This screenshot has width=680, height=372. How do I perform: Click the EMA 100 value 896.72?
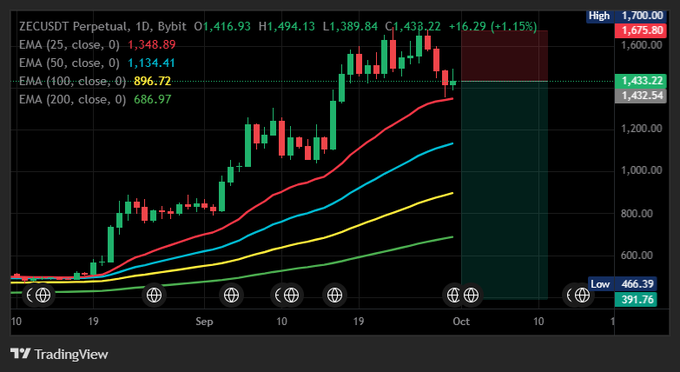pyautogui.click(x=152, y=81)
